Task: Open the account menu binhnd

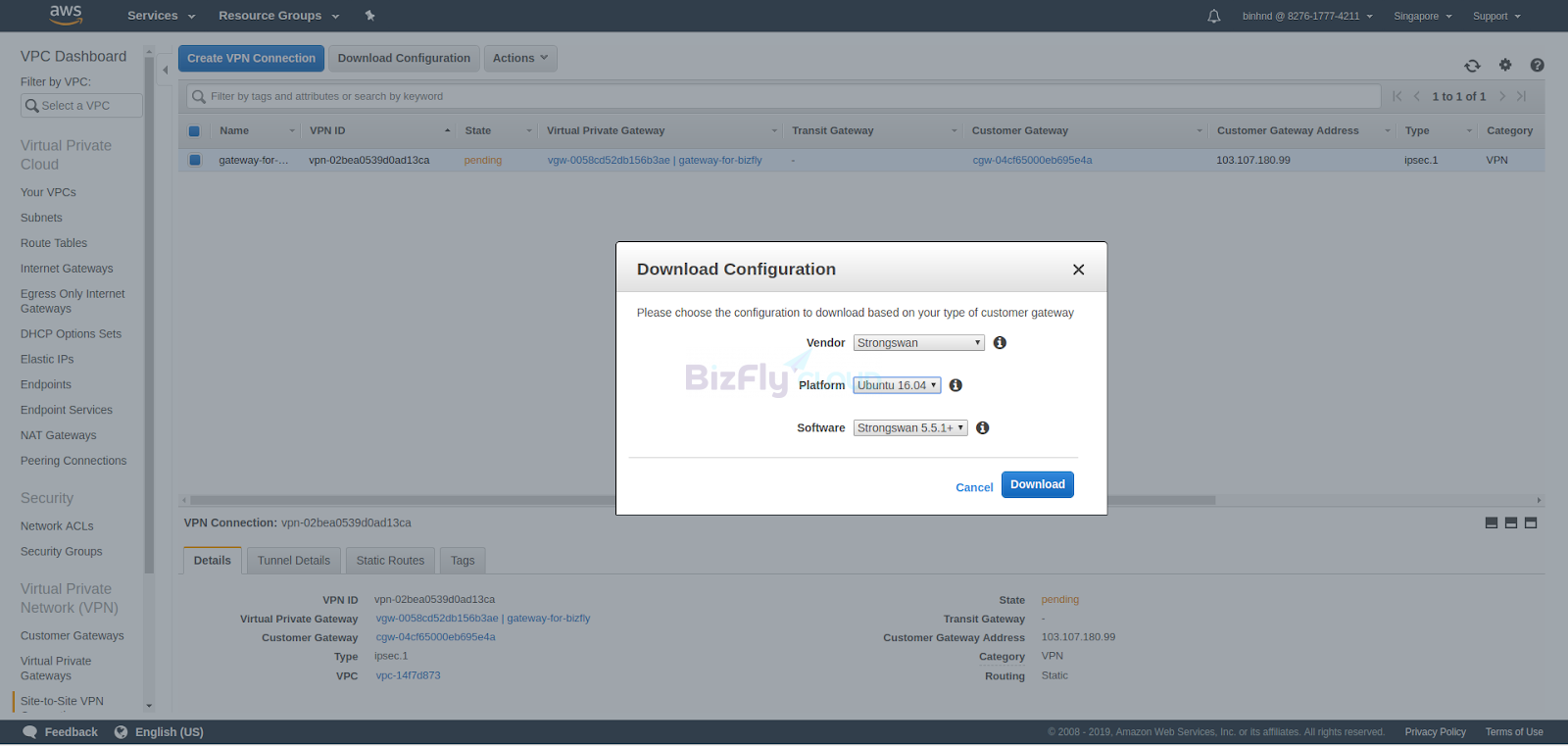Action: click(x=1307, y=16)
